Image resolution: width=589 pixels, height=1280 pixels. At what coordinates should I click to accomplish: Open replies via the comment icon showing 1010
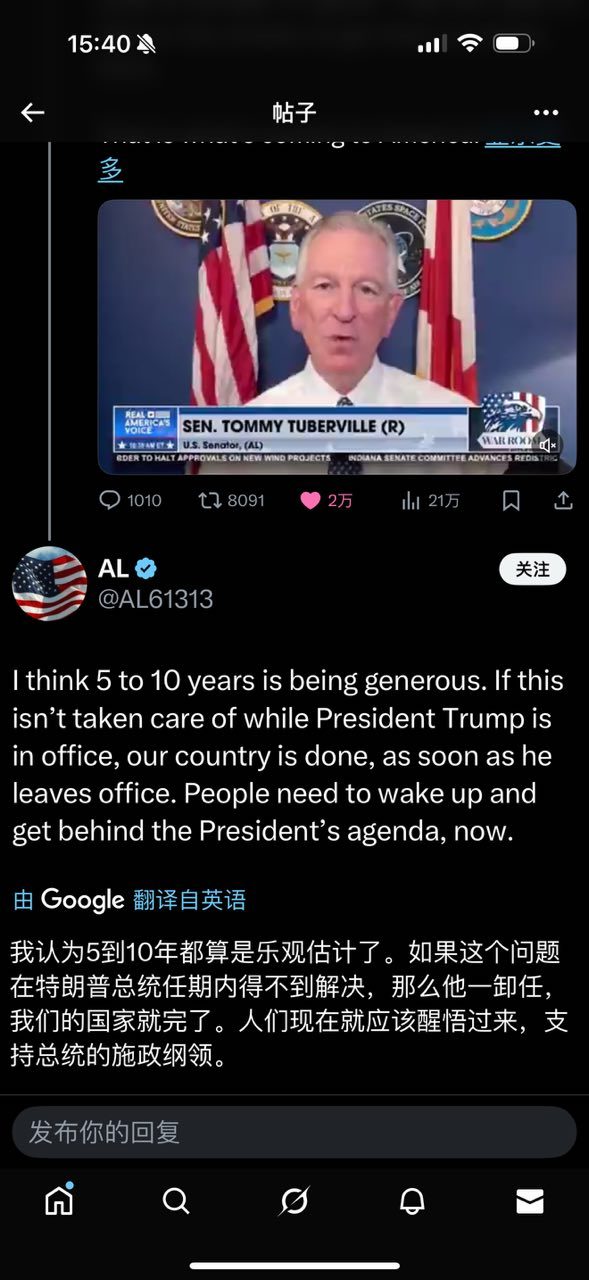coord(130,500)
